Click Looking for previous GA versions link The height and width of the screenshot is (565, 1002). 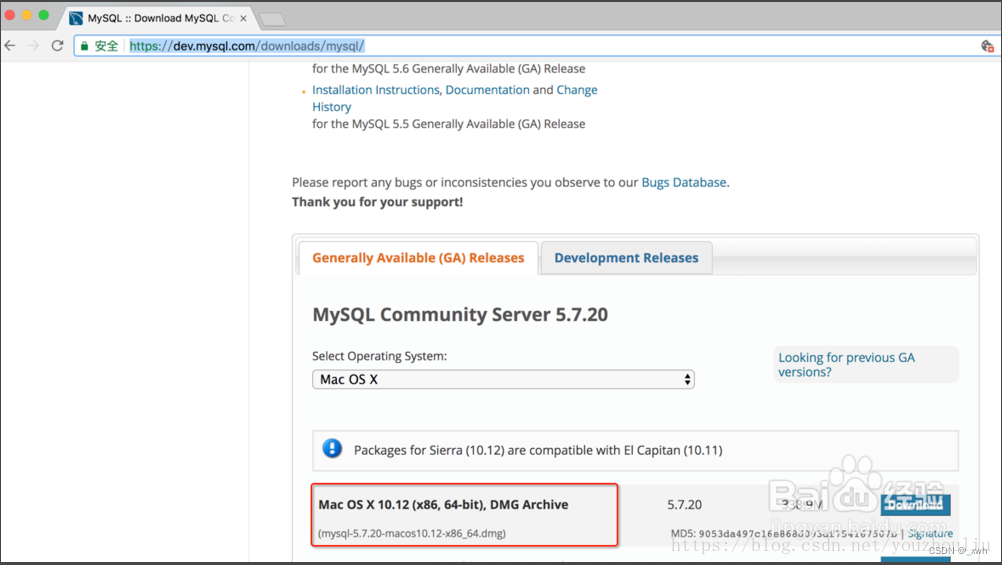coord(847,364)
